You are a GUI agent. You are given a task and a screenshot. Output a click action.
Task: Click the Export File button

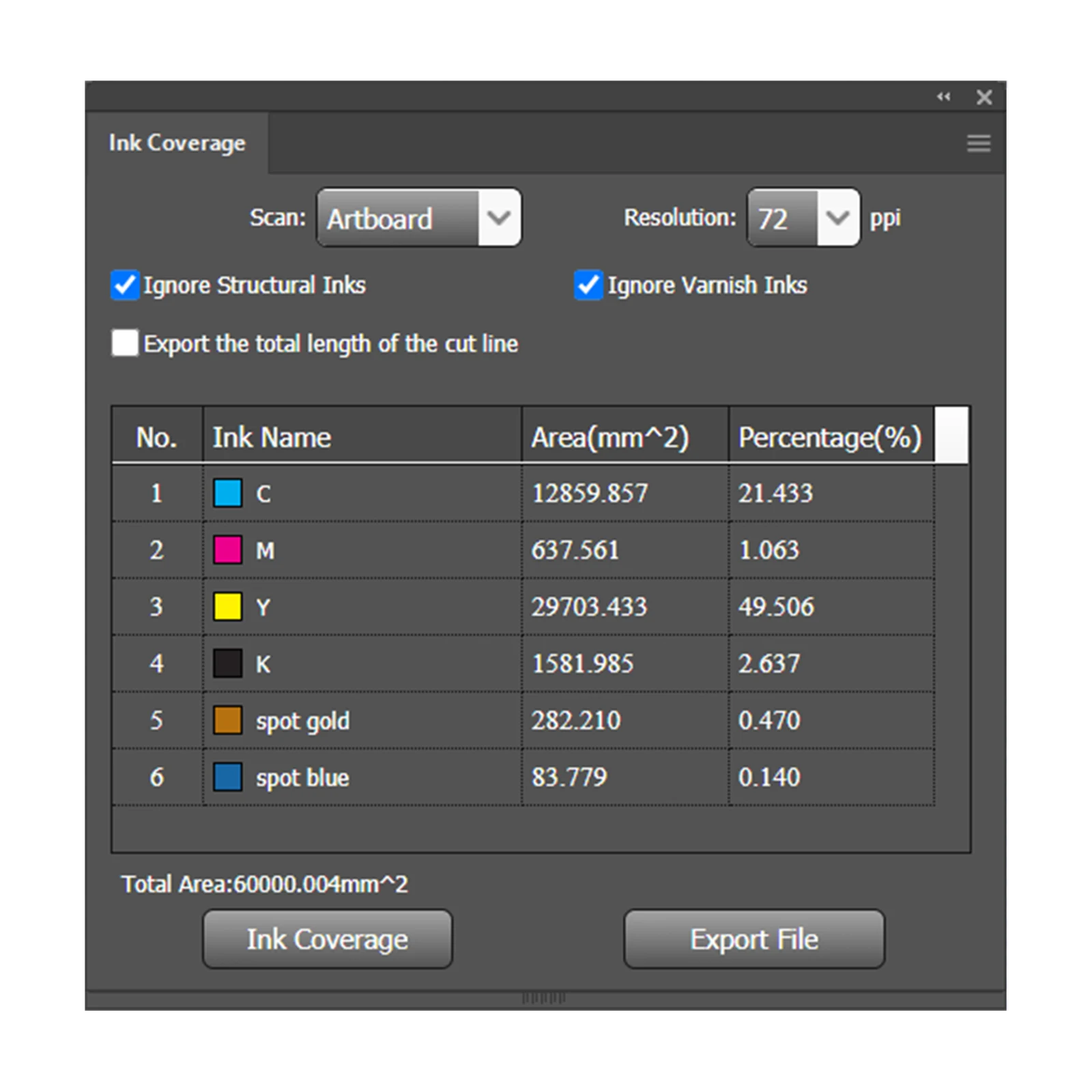click(754, 939)
